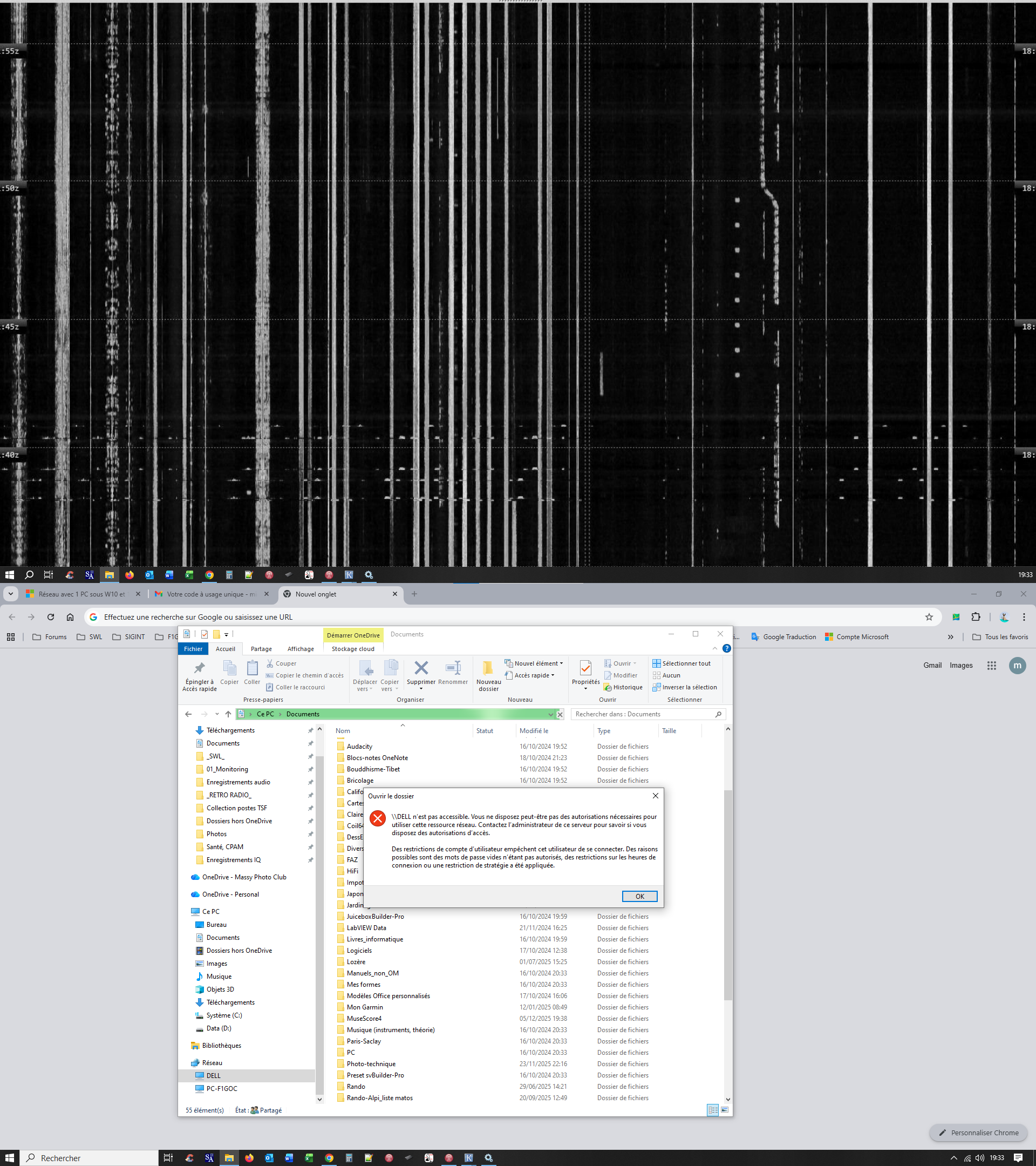Click Historique in the Ouvrir group
1036x1166 pixels.
(x=623, y=687)
